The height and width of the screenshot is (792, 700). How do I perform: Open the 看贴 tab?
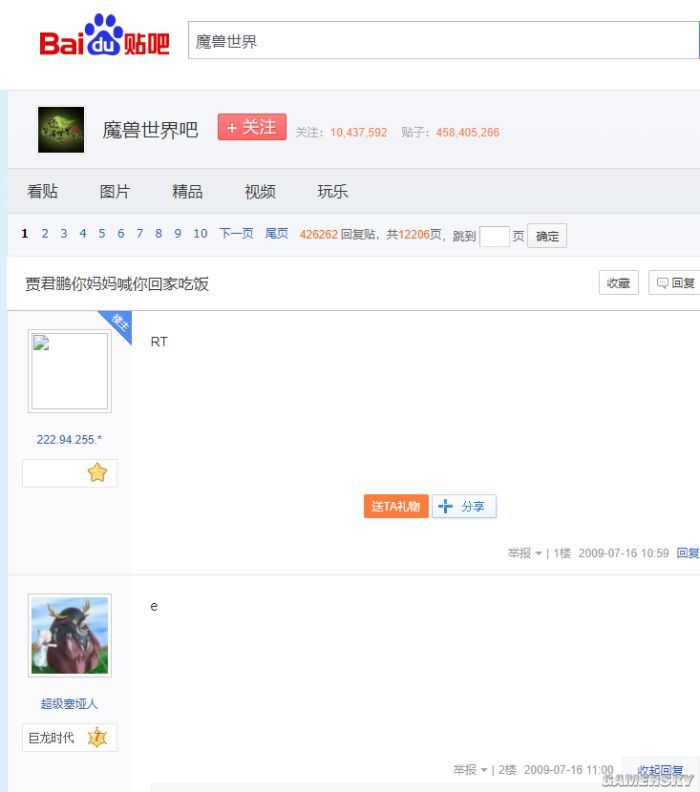pyautogui.click(x=42, y=191)
